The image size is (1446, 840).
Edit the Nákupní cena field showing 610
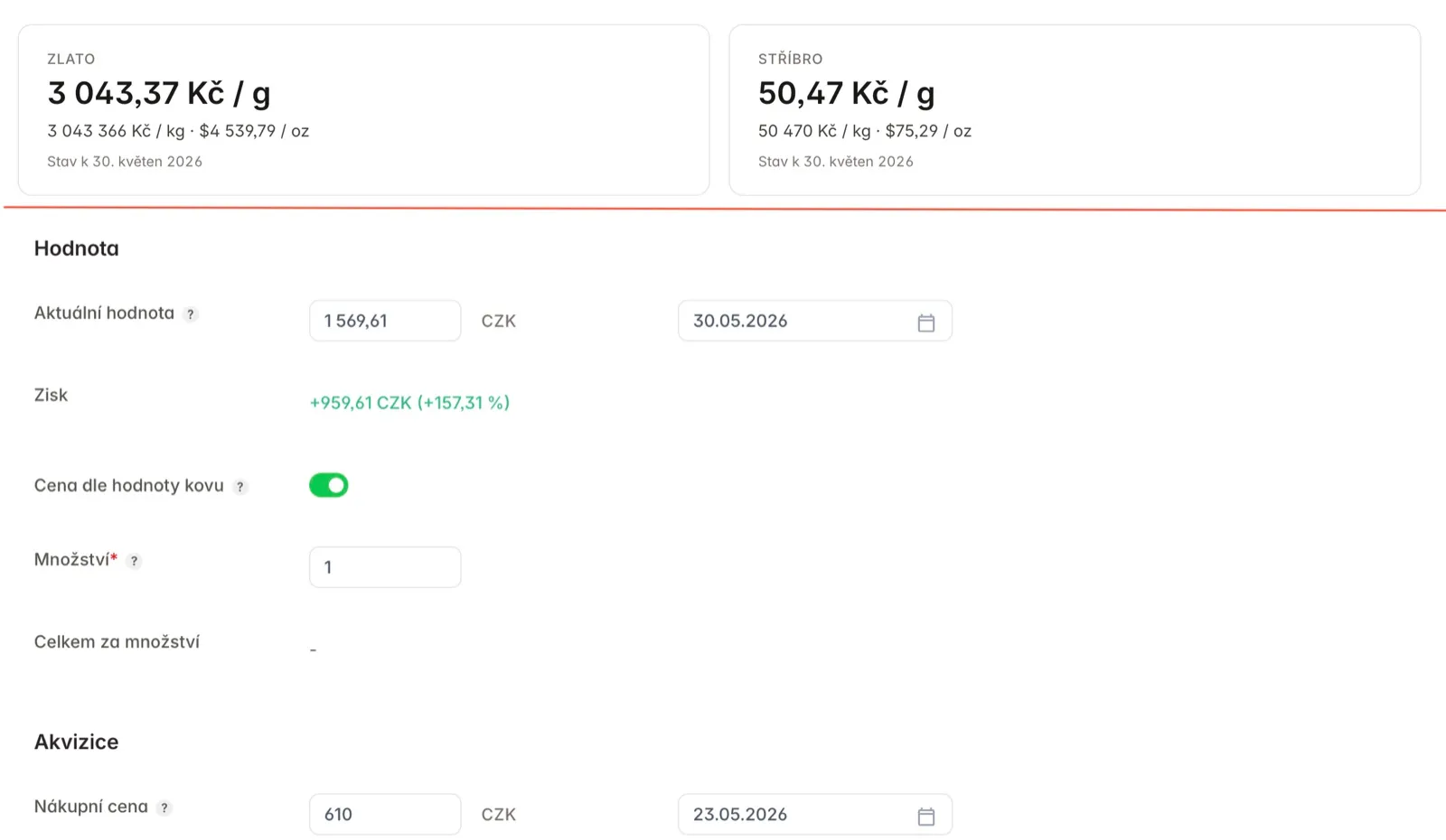385,814
